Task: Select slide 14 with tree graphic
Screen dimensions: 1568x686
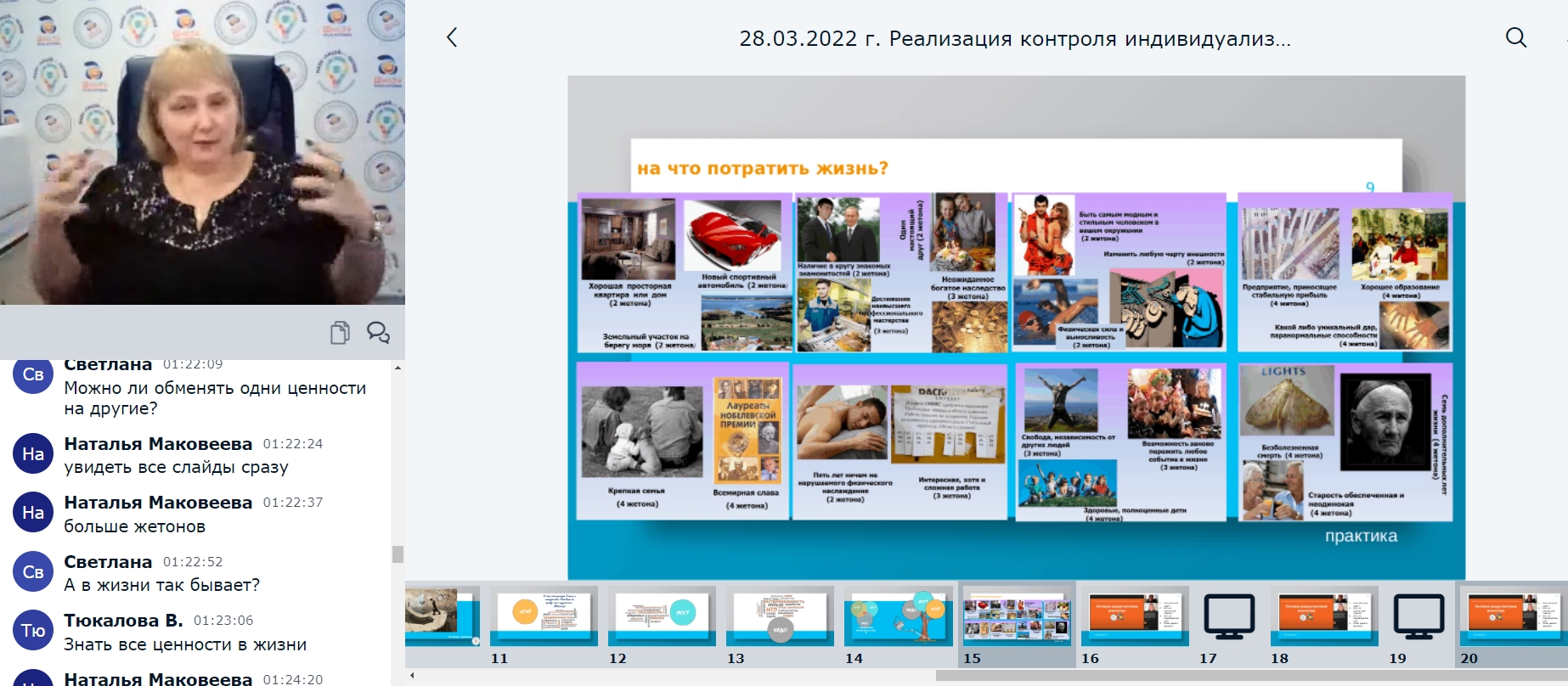Action: [899, 615]
